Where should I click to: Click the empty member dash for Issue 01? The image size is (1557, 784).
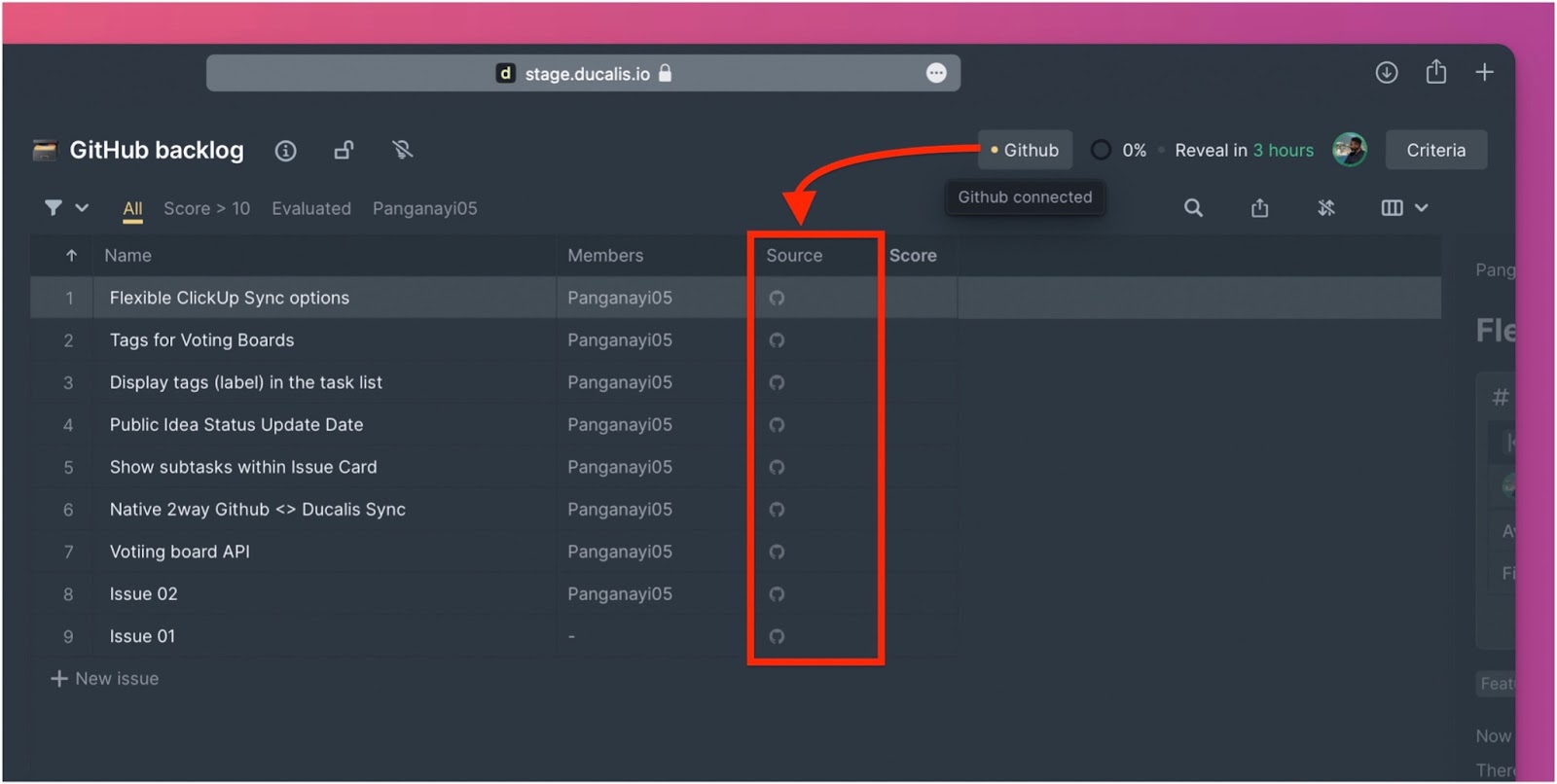571,636
